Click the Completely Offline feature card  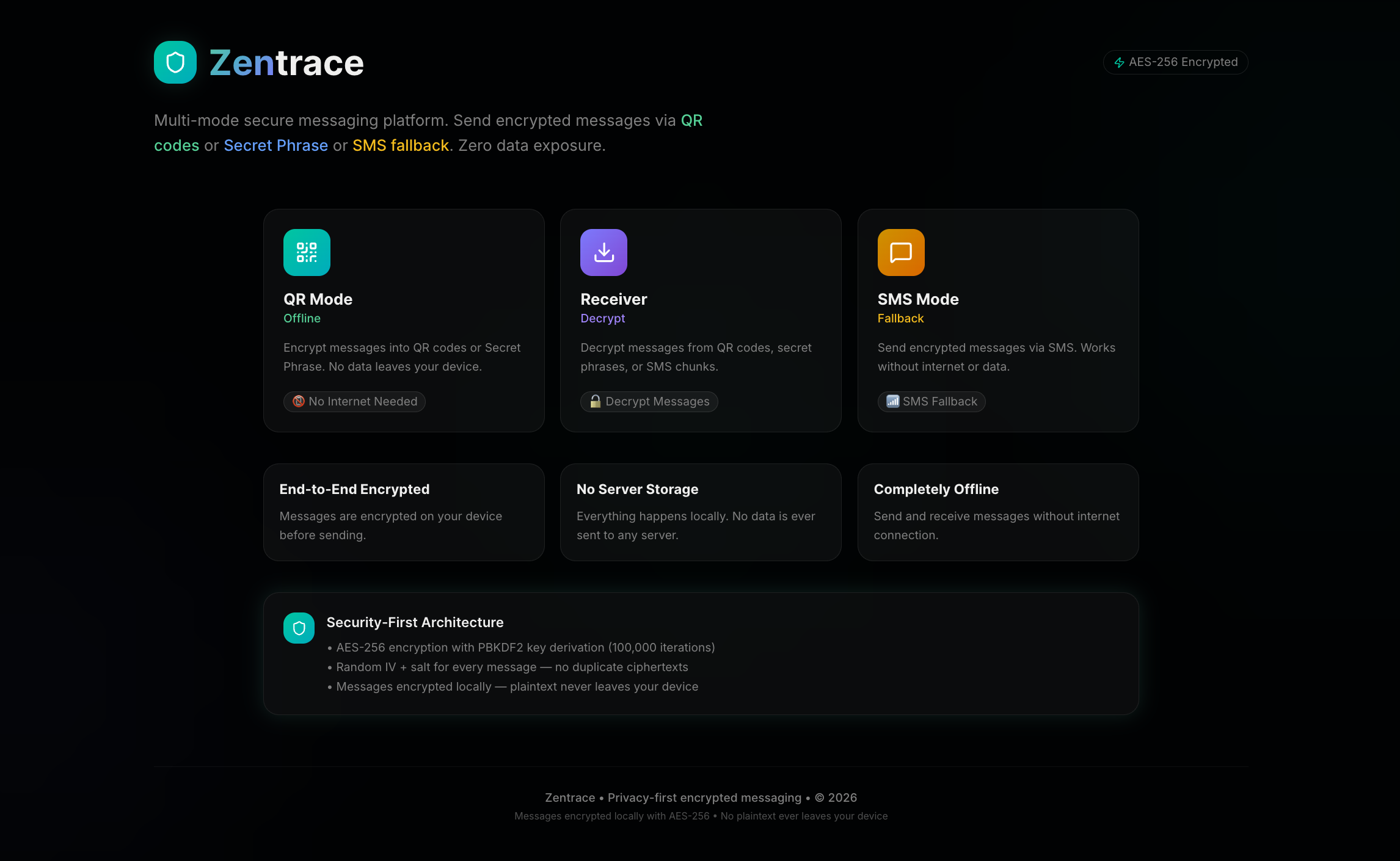[997, 512]
